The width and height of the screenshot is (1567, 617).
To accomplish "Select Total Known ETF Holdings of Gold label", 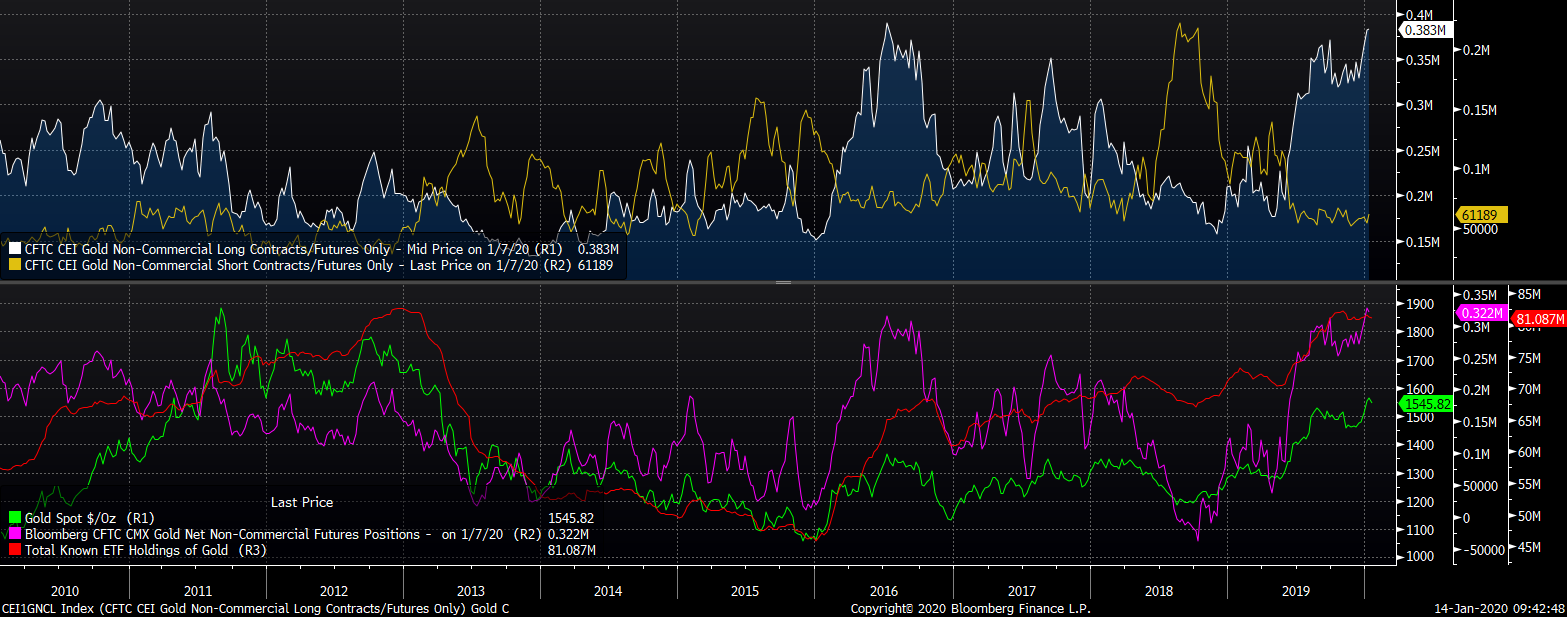I will click(147, 550).
